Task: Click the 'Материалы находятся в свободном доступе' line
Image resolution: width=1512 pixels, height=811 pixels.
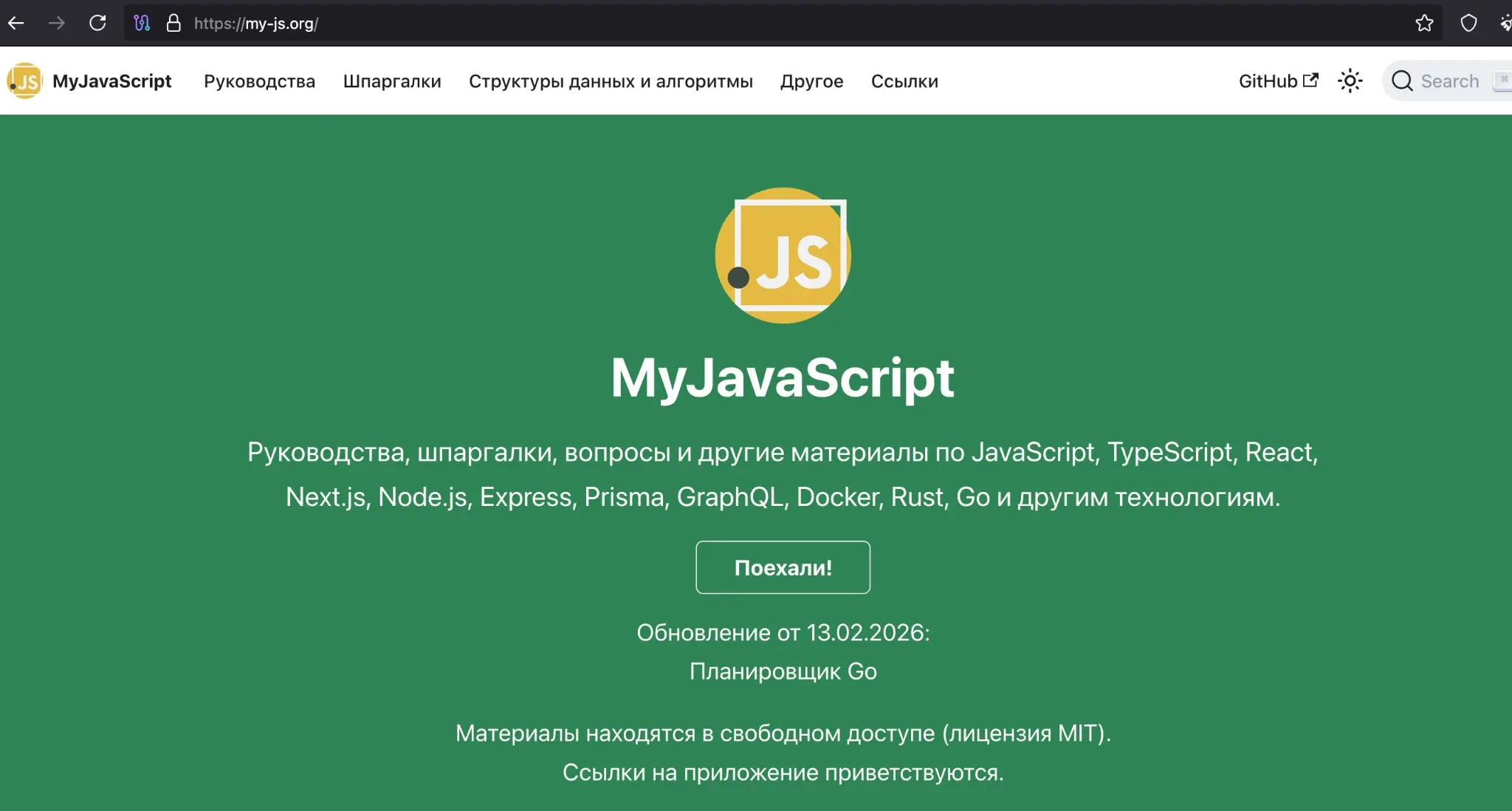Action: pyautogui.click(x=783, y=733)
